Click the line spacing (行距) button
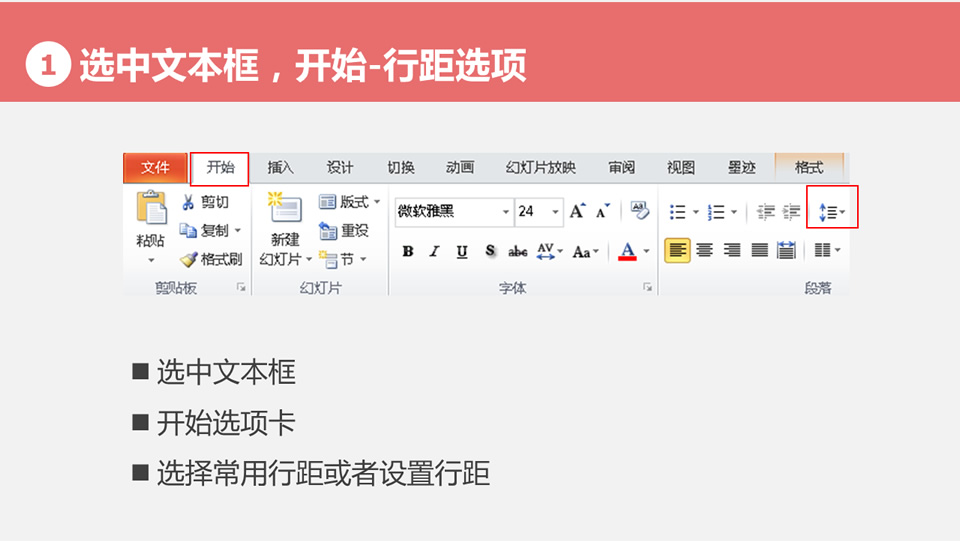This screenshot has height=541, width=960. pos(831,212)
